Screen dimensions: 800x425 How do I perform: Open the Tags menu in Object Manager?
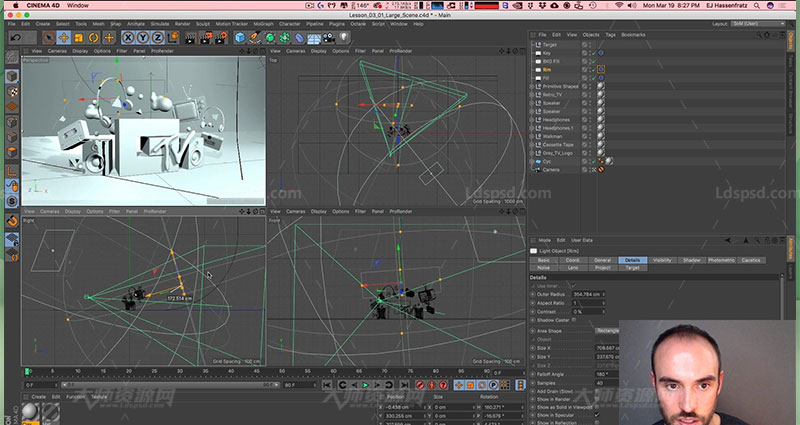coord(610,35)
